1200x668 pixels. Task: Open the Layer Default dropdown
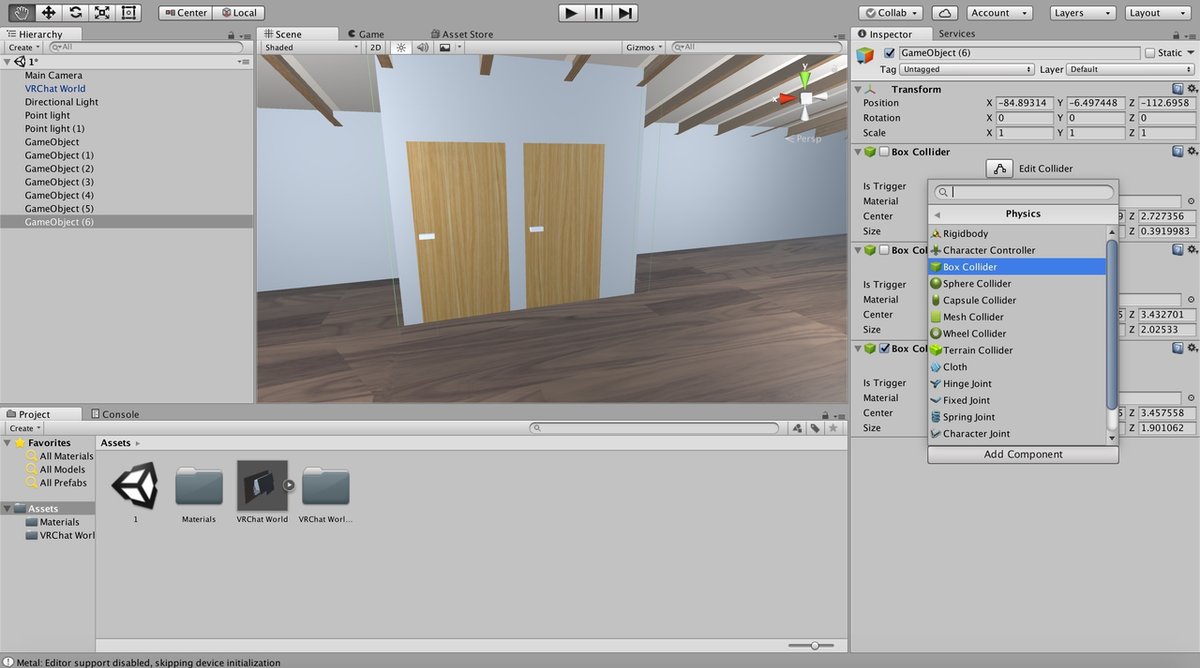point(1130,70)
